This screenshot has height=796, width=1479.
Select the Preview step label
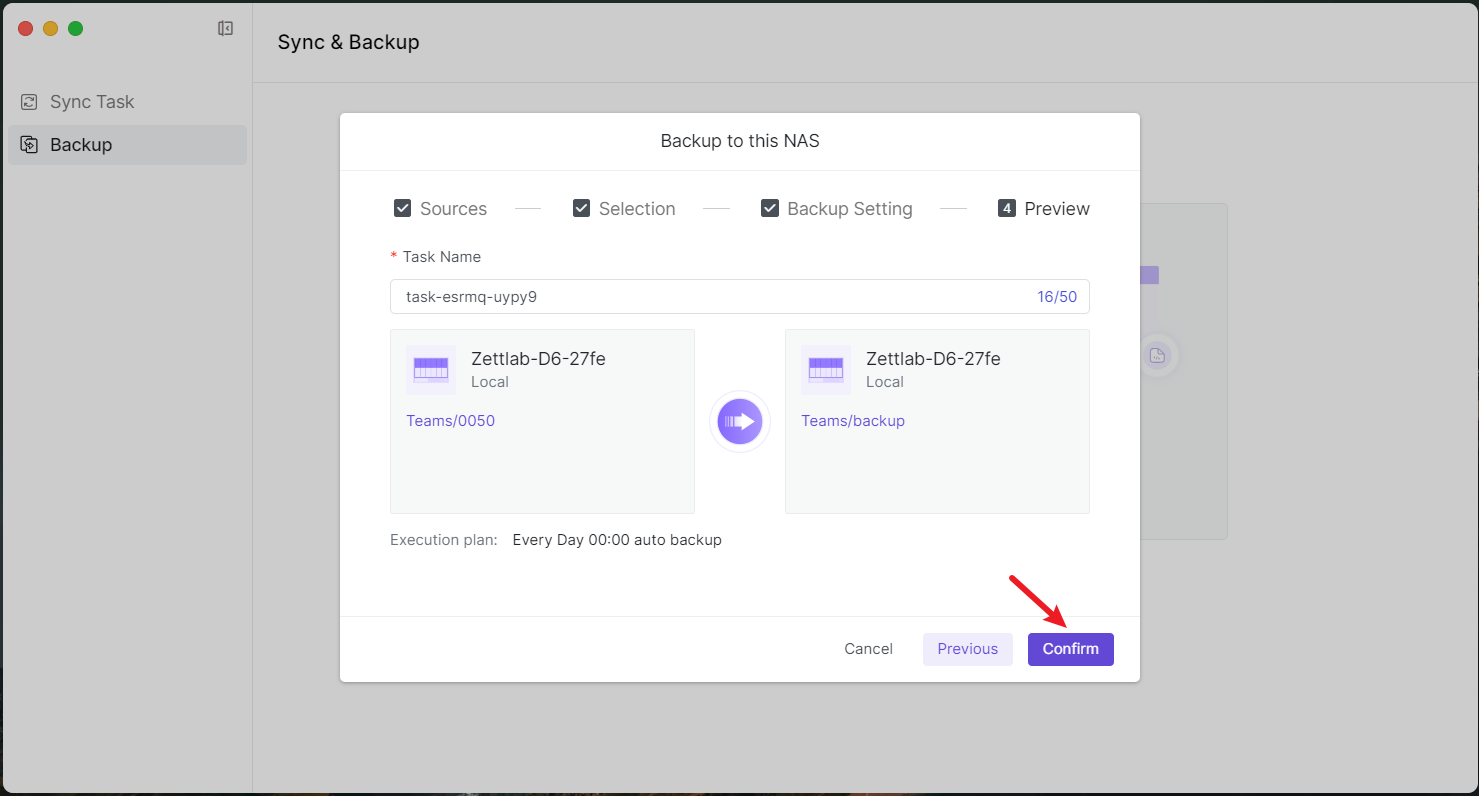(1057, 209)
